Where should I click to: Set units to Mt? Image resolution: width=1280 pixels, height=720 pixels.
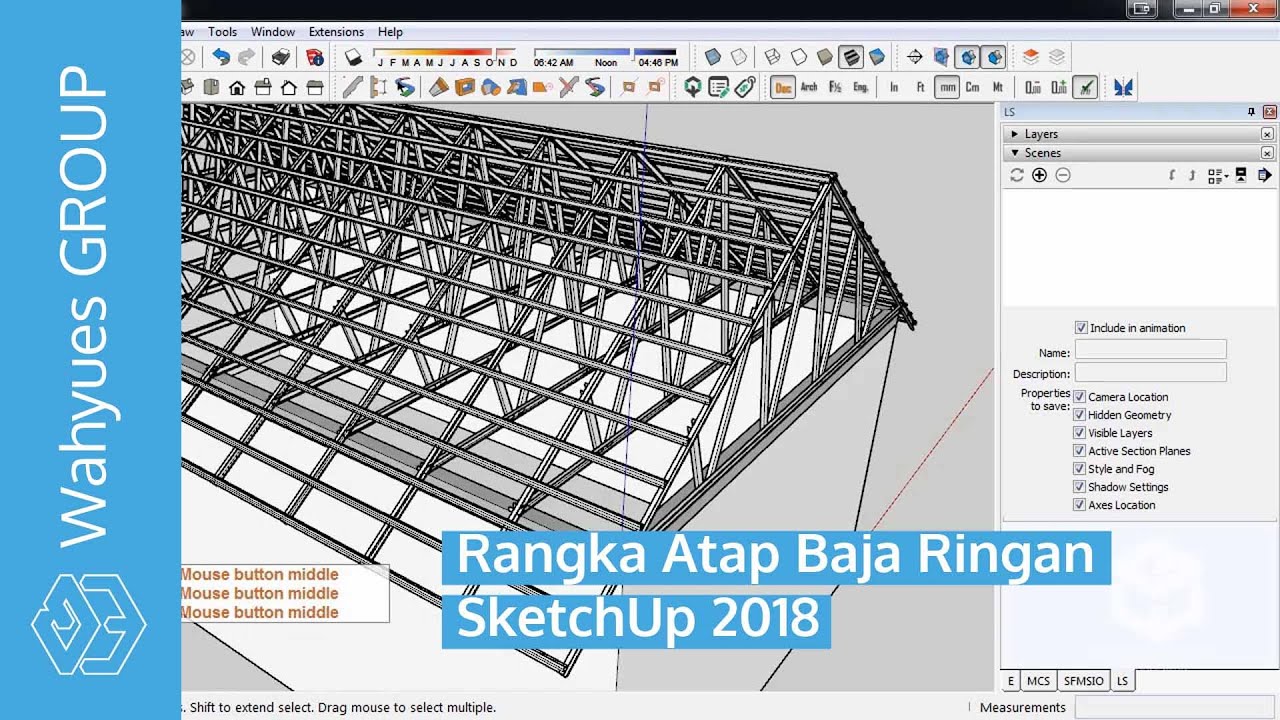coord(998,88)
